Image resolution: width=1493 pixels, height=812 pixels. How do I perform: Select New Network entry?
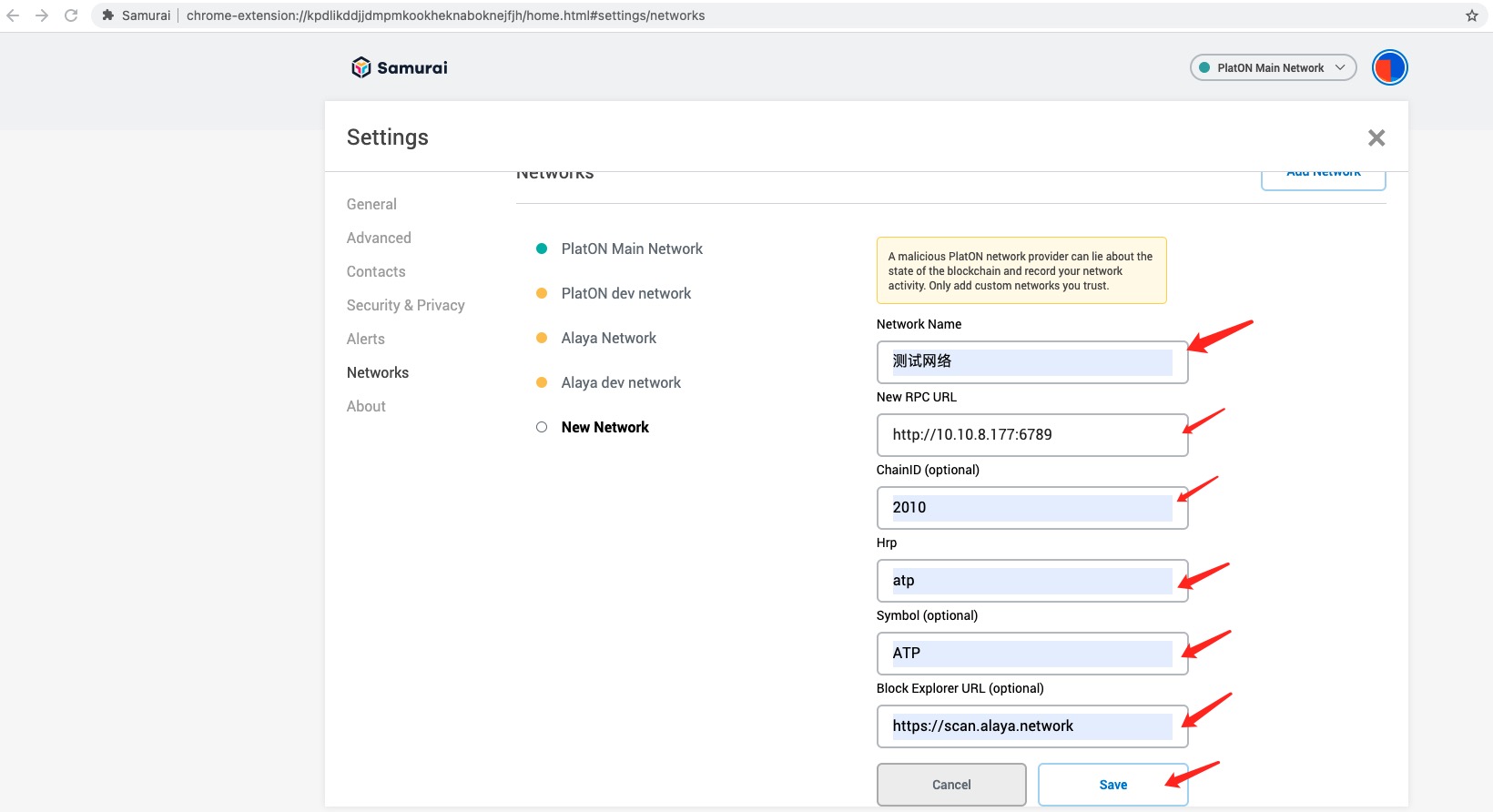click(x=604, y=427)
